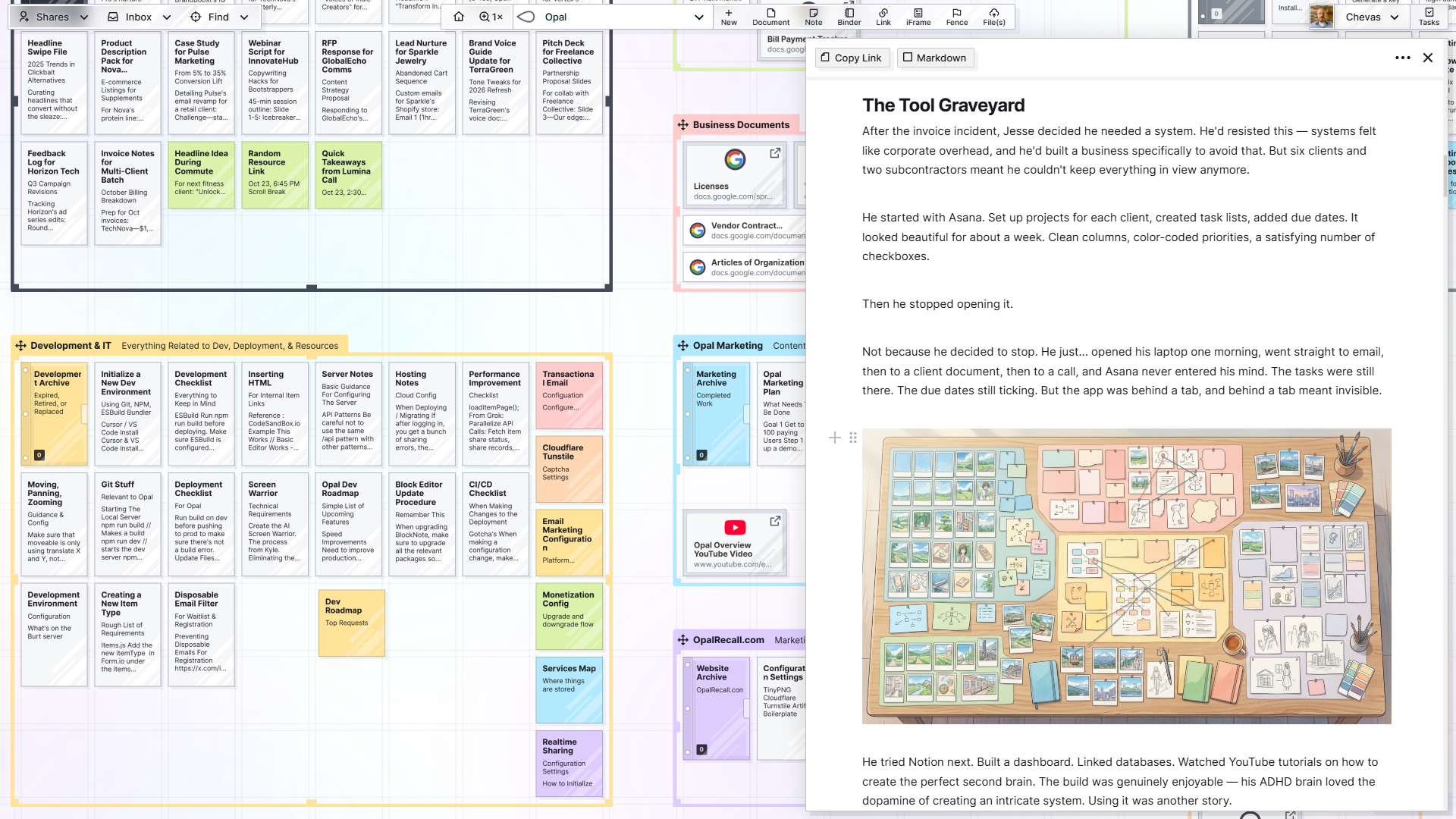
Task: Add a Document from the toolbar
Action: pos(770,17)
